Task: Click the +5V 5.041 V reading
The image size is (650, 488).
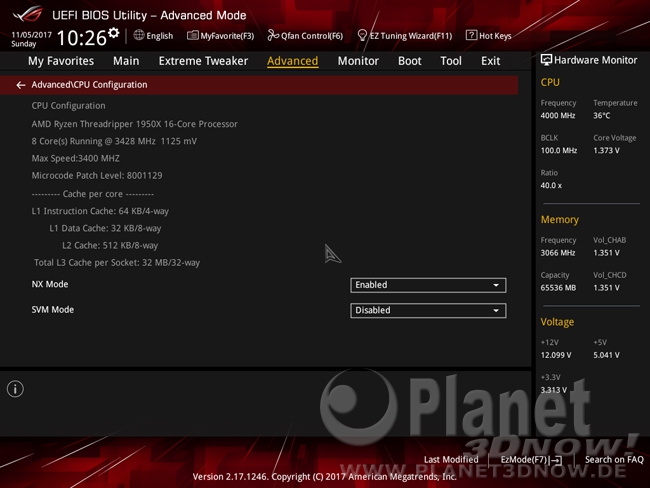Action: coord(606,355)
